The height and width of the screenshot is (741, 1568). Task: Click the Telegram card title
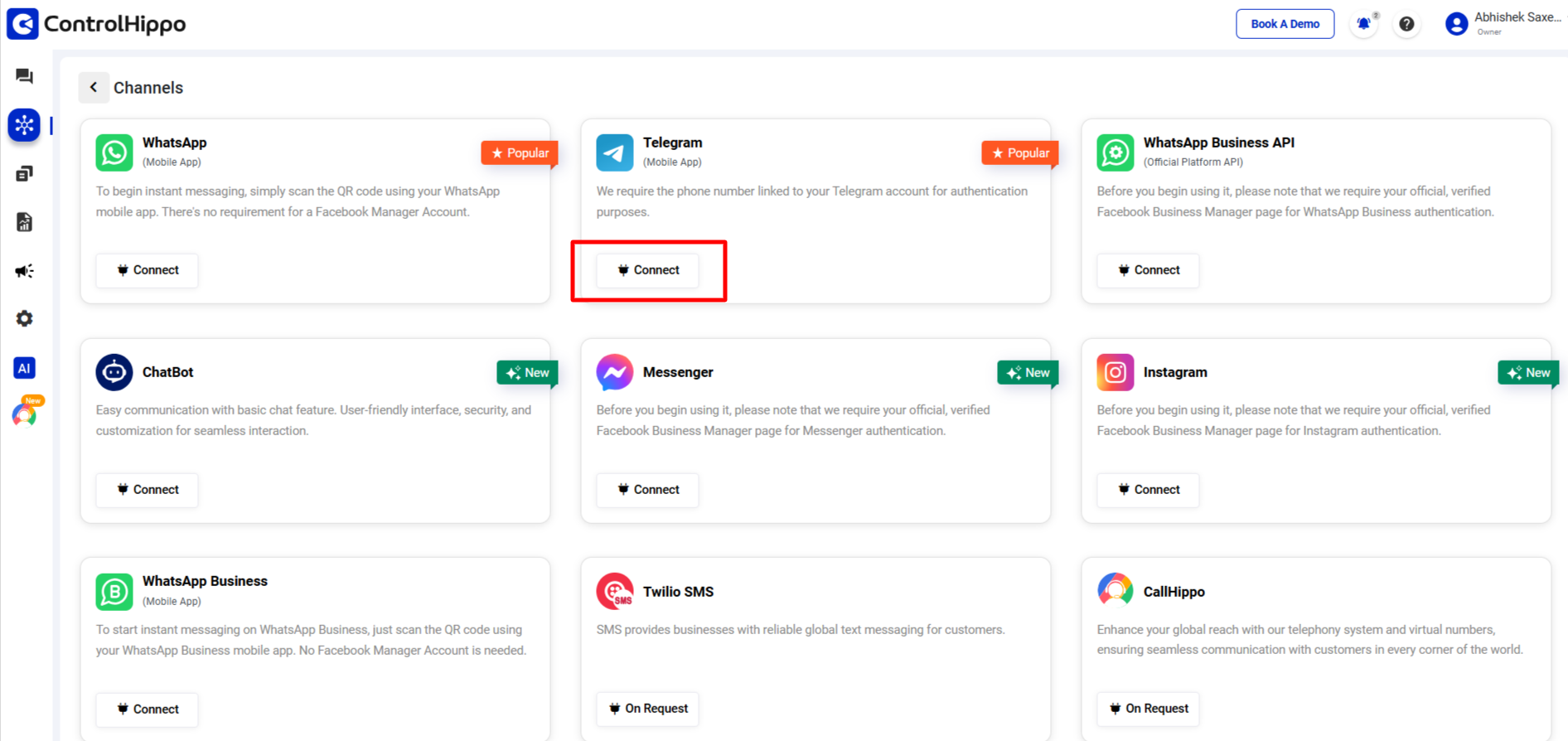coord(672,143)
